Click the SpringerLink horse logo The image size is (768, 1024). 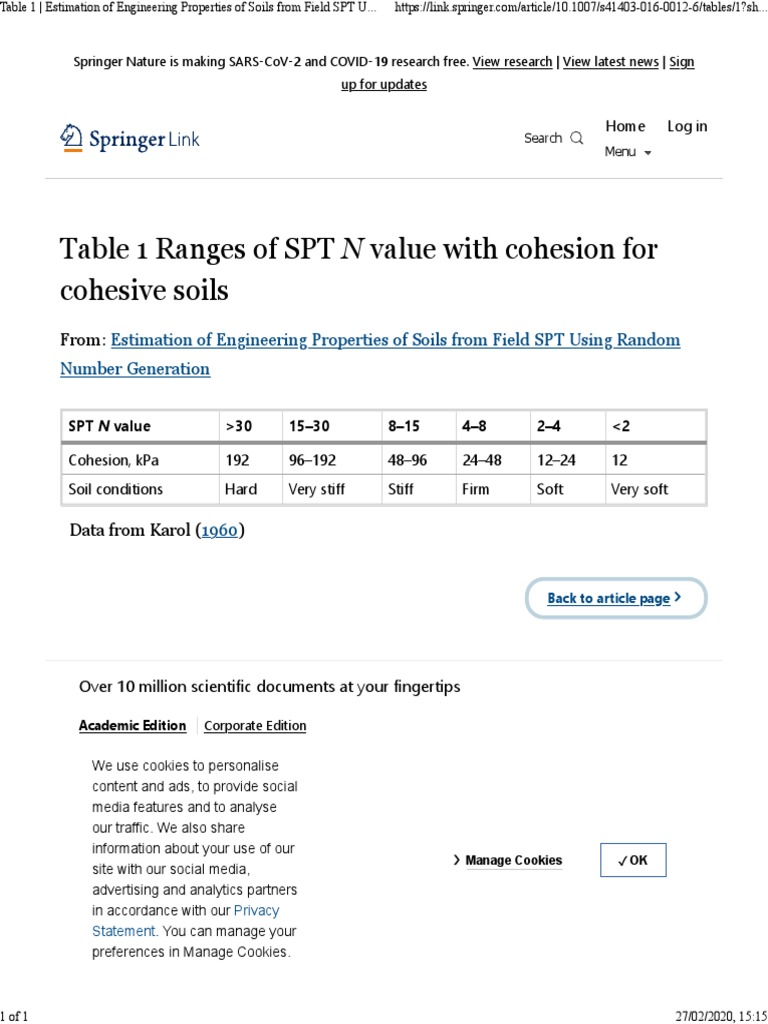(72, 137)
